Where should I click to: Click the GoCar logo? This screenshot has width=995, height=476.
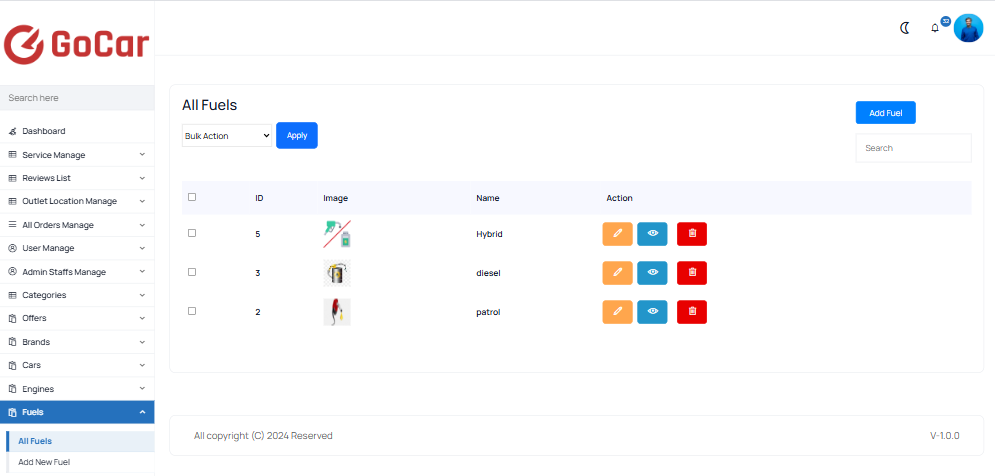77,44
